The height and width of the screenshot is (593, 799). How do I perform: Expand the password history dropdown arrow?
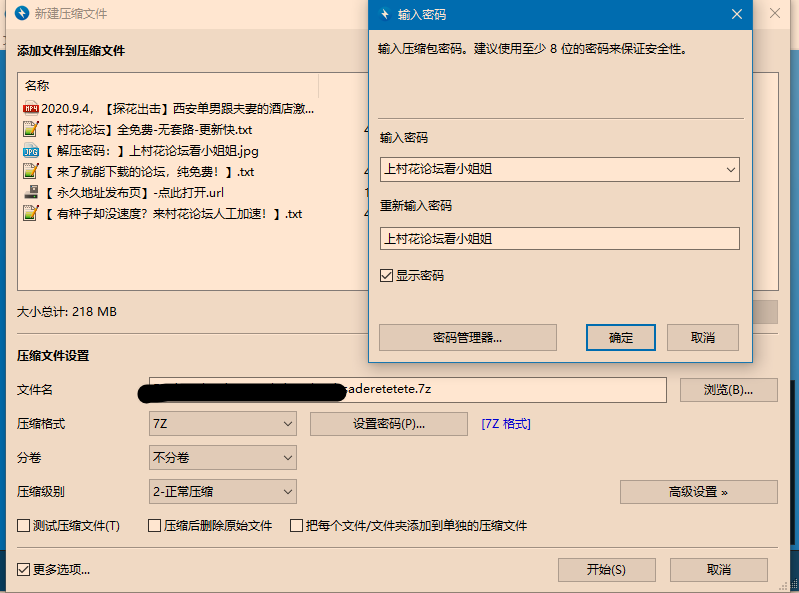click(x=731, y=170)
